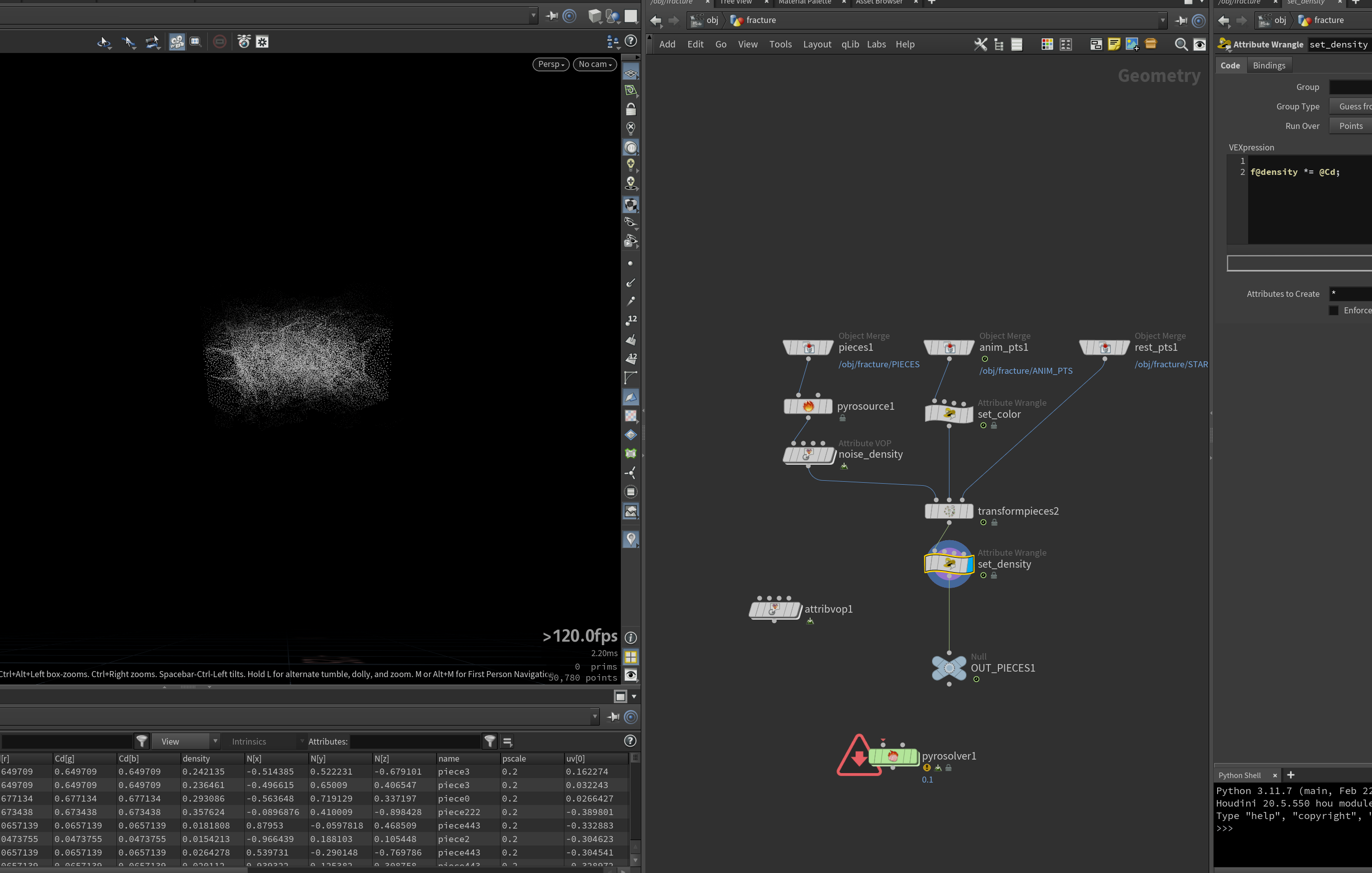This screenshot has width=1372, height=873.
Task: Open the No cam camera dropdown
Action: pos(595,64)
